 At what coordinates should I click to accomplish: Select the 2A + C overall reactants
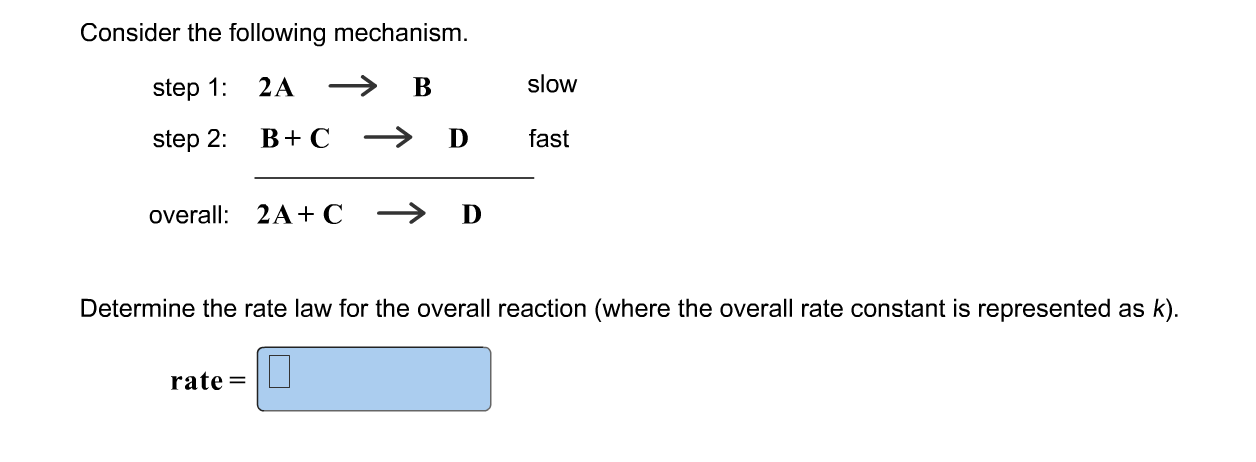(x=300, y=214)
